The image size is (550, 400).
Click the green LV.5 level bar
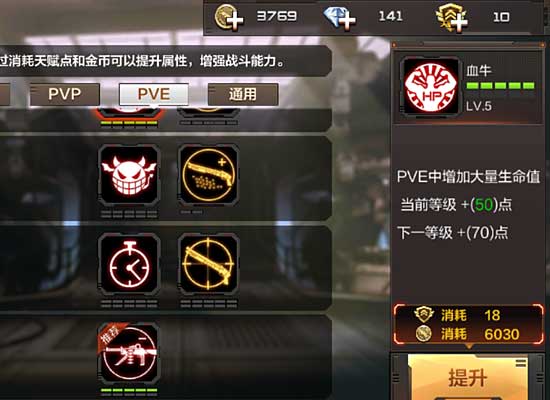501,86
